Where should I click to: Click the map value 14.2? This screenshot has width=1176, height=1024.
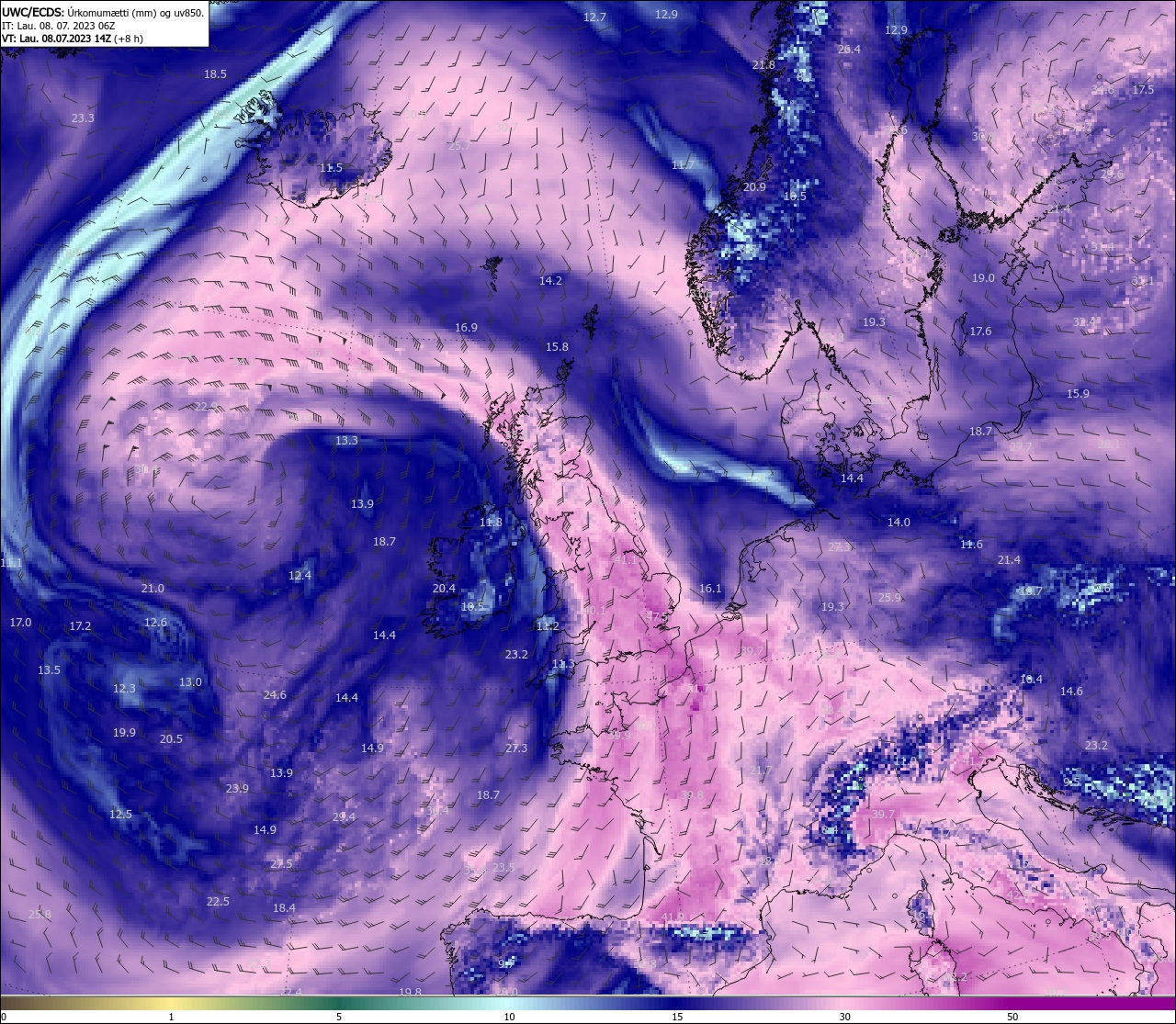pos(550,281)
